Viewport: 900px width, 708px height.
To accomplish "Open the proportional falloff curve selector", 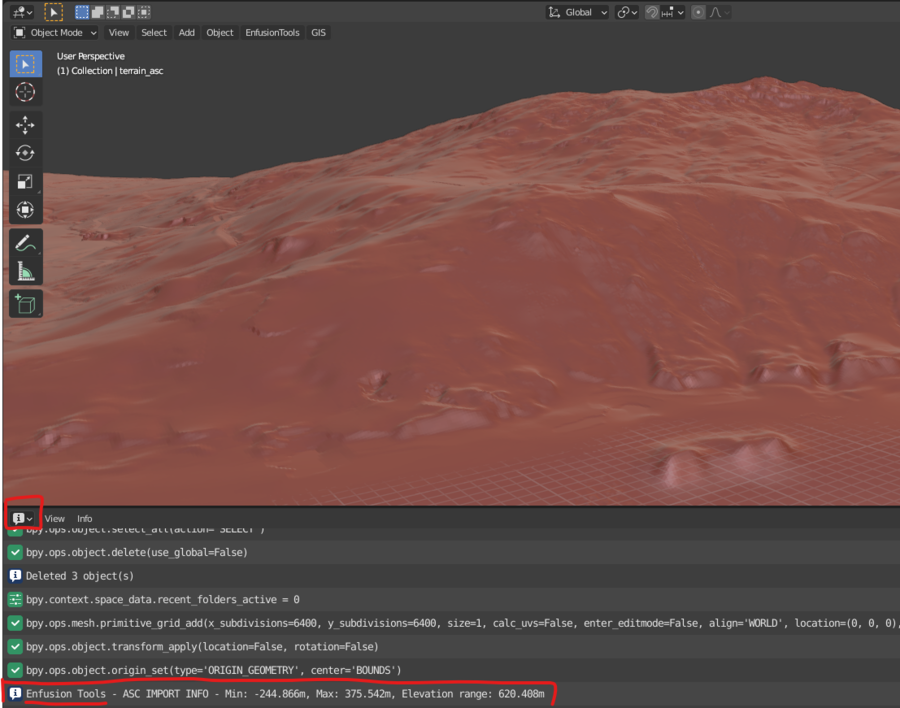I will point(716,11).
